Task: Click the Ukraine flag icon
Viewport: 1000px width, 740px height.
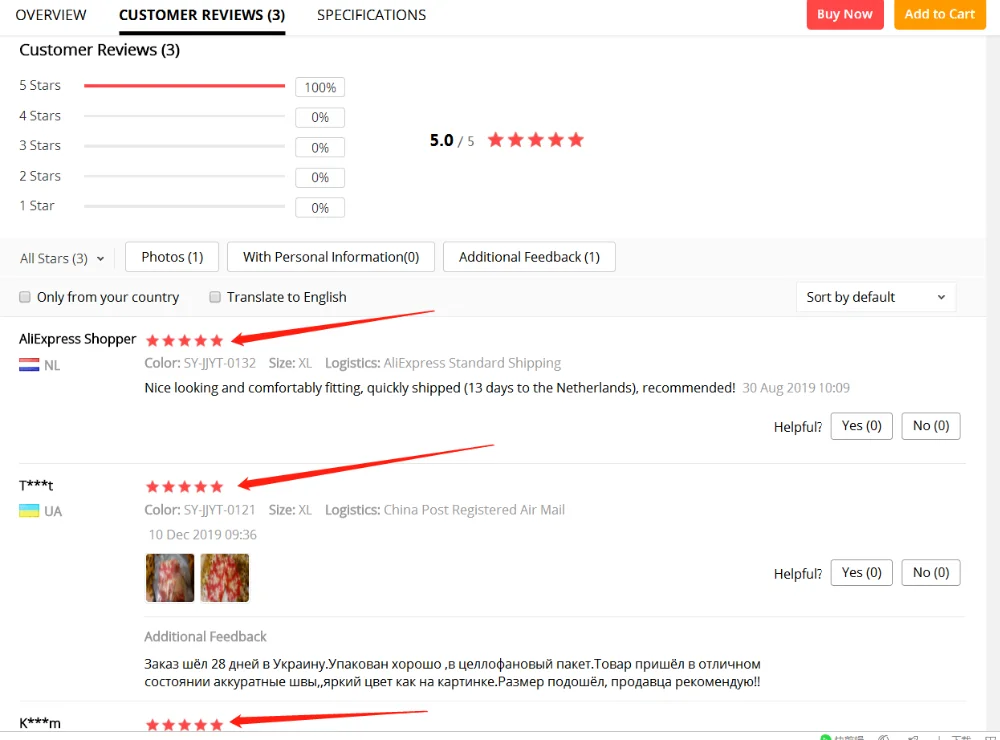Action: click(29, 511)
